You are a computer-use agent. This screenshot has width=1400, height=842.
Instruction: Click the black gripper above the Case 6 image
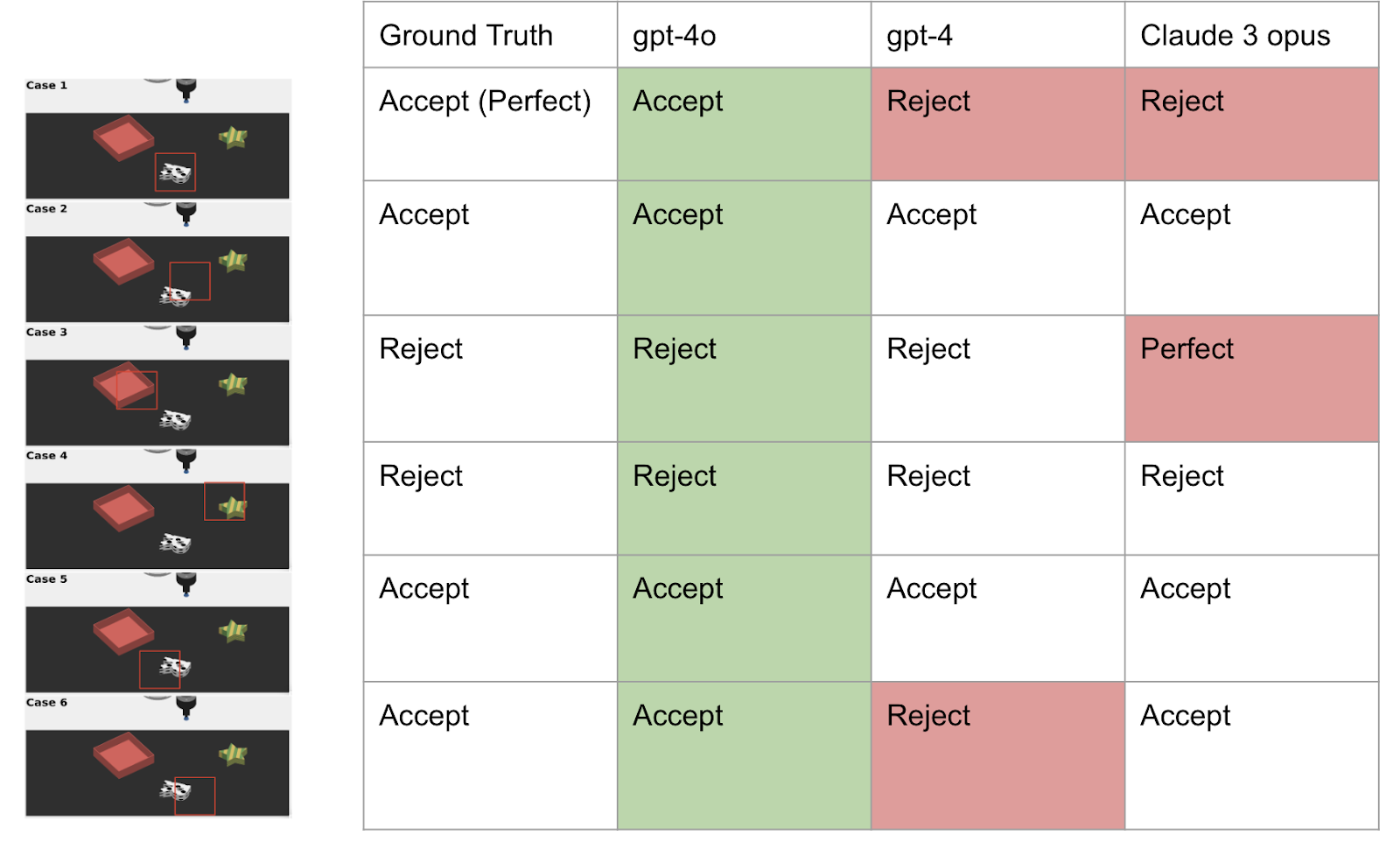click(186, 705)
